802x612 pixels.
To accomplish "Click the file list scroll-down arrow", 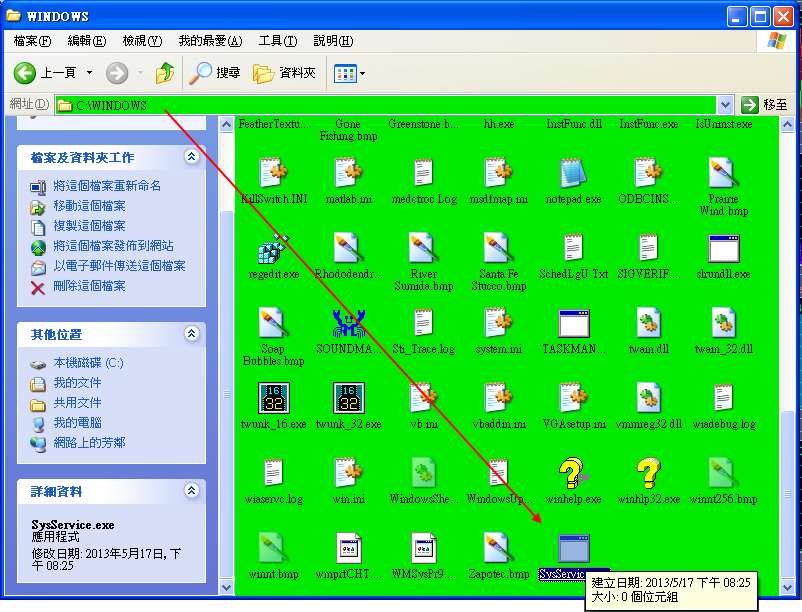I will 788,587.
